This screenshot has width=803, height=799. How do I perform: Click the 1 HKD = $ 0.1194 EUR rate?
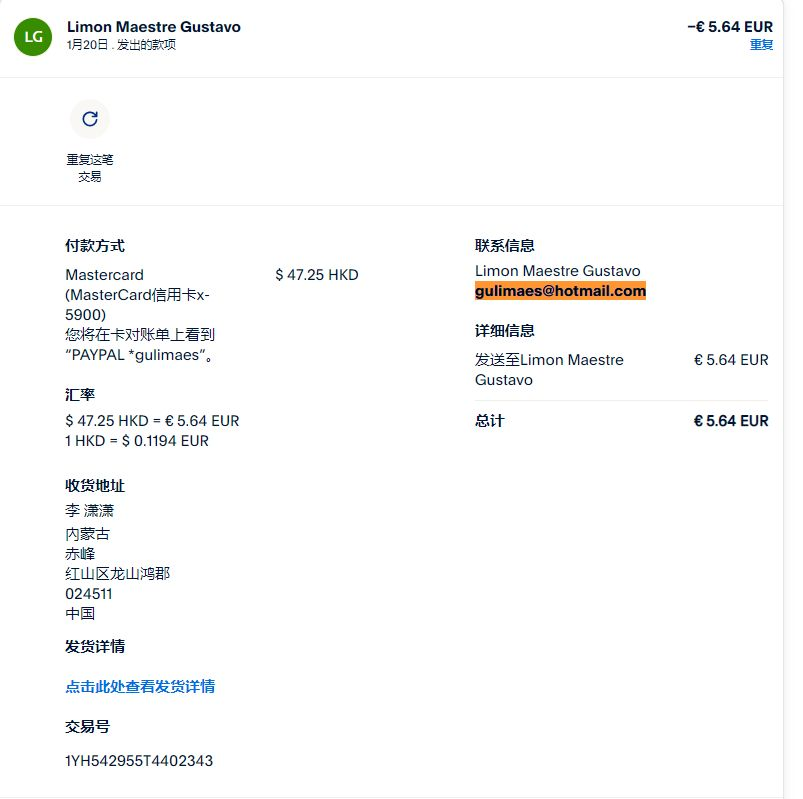click(x=137, y=441)
